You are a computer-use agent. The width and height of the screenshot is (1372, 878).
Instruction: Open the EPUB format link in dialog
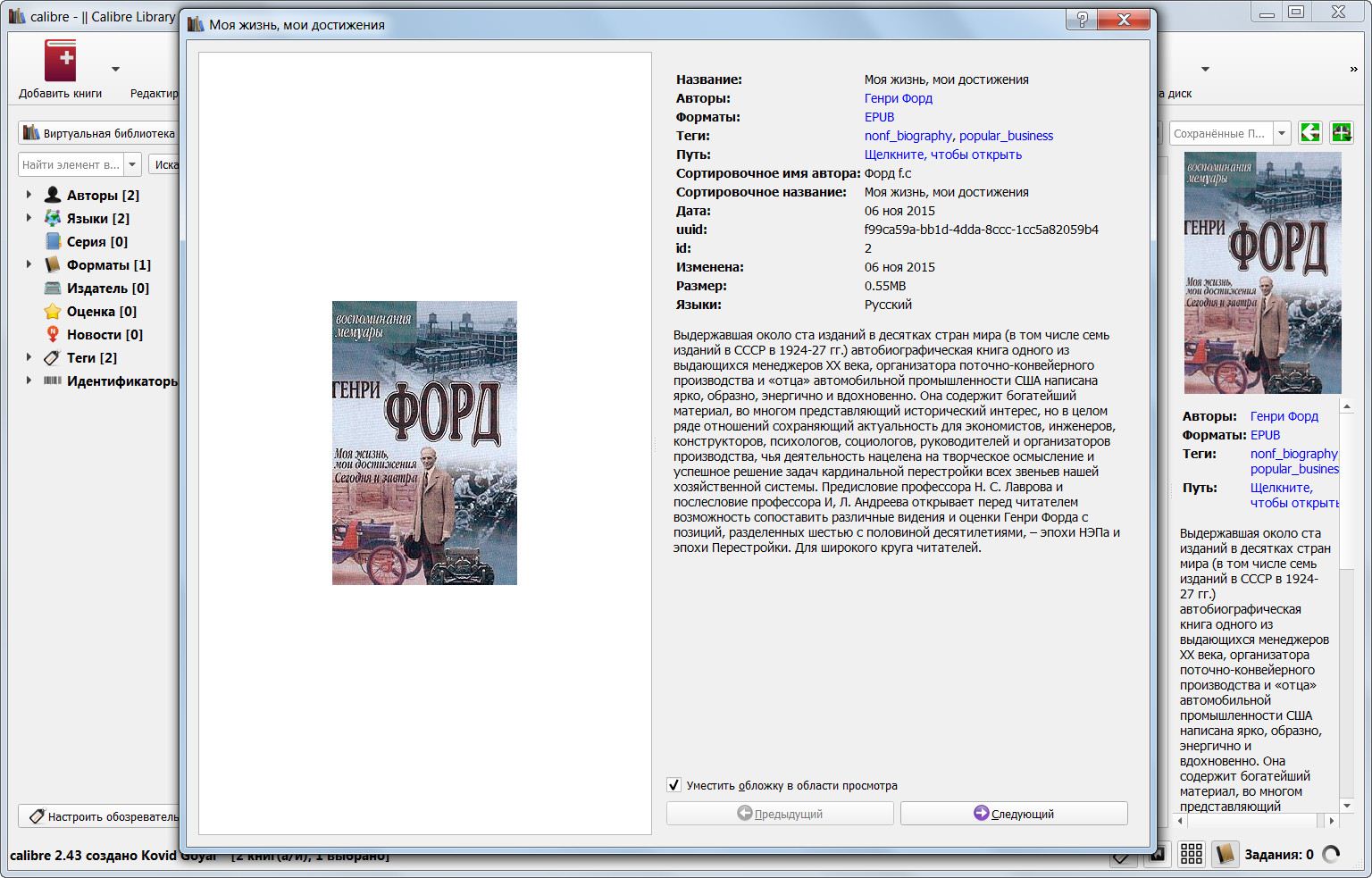coord(879,117)
